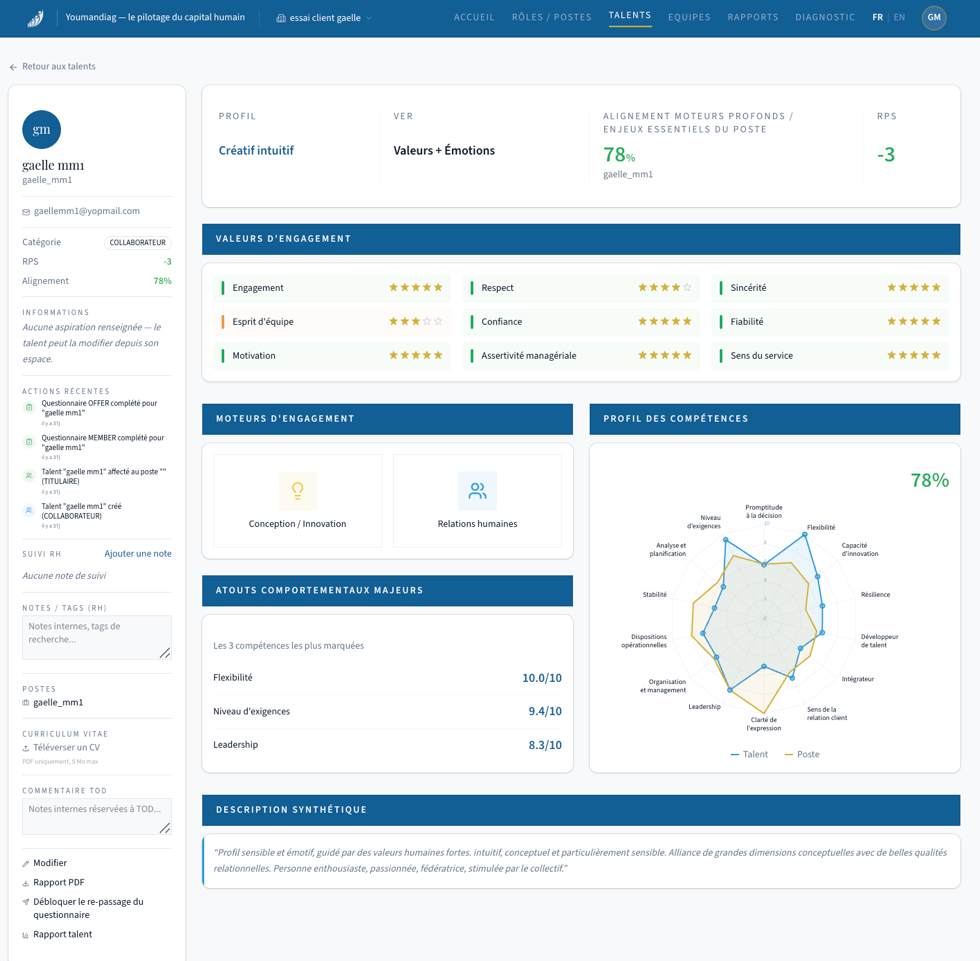Click the Relations humaines people icon

(478, 490)
